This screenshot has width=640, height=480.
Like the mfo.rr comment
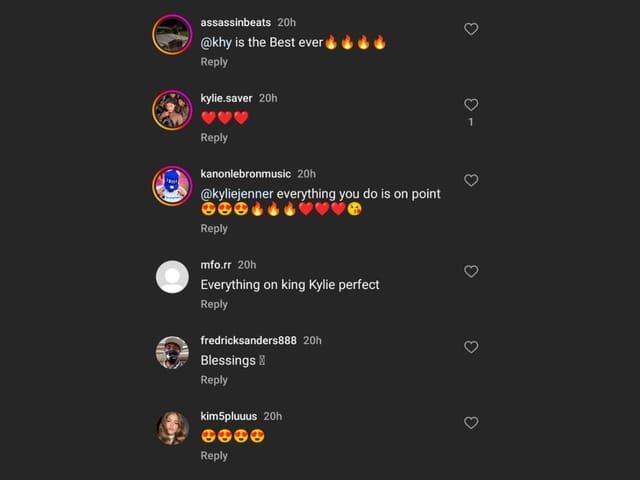471,271
